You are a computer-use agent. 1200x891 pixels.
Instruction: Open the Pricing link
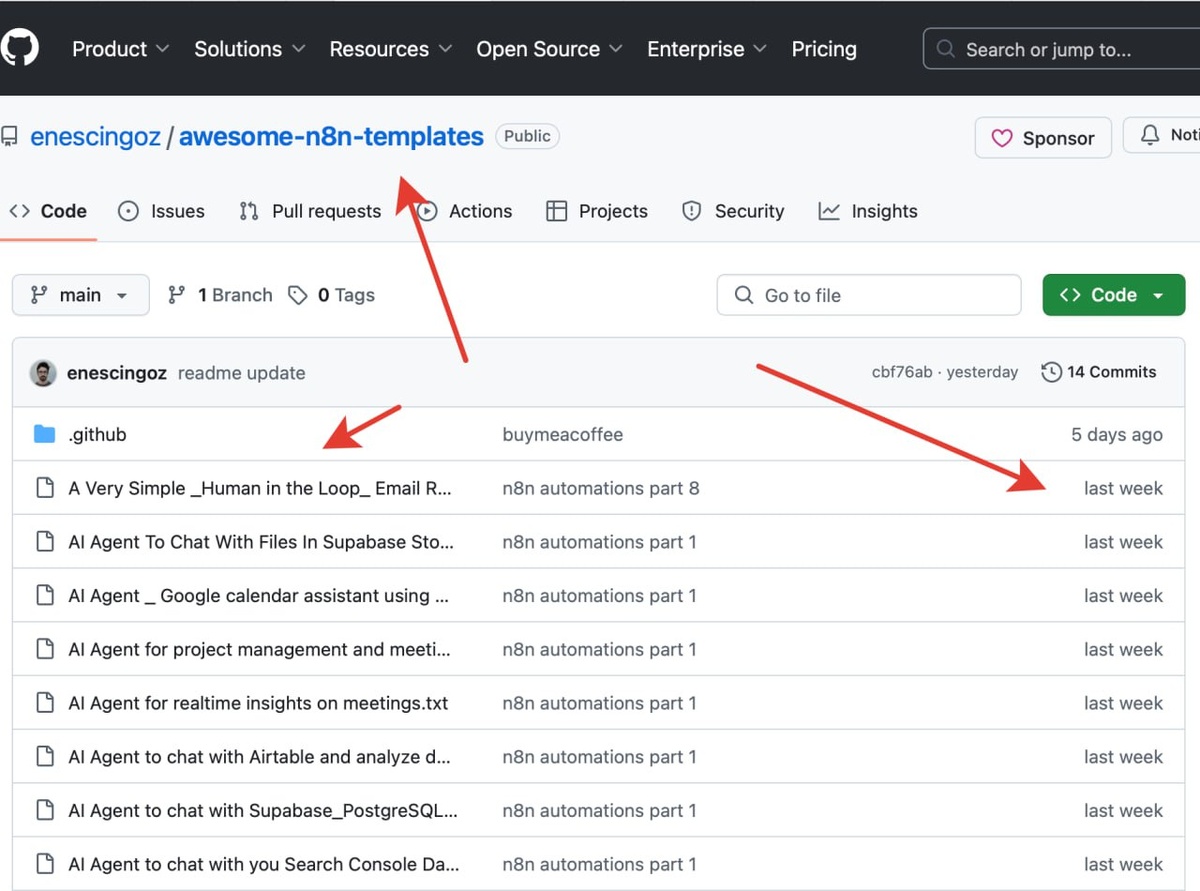pyautogui.click(x=824, y=49)
